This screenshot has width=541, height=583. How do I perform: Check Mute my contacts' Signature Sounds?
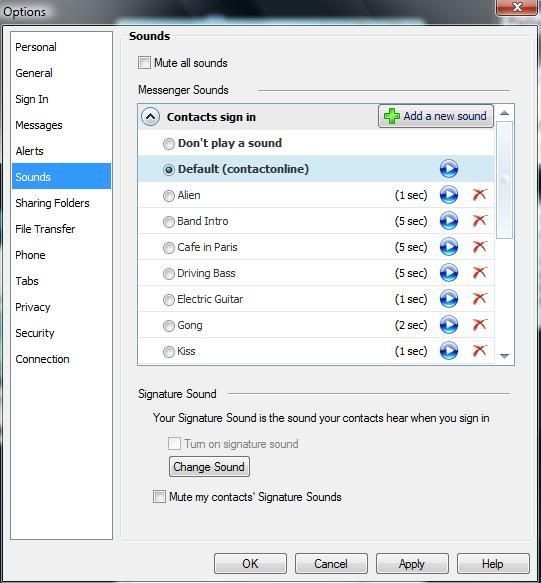(x=159, y=497)
